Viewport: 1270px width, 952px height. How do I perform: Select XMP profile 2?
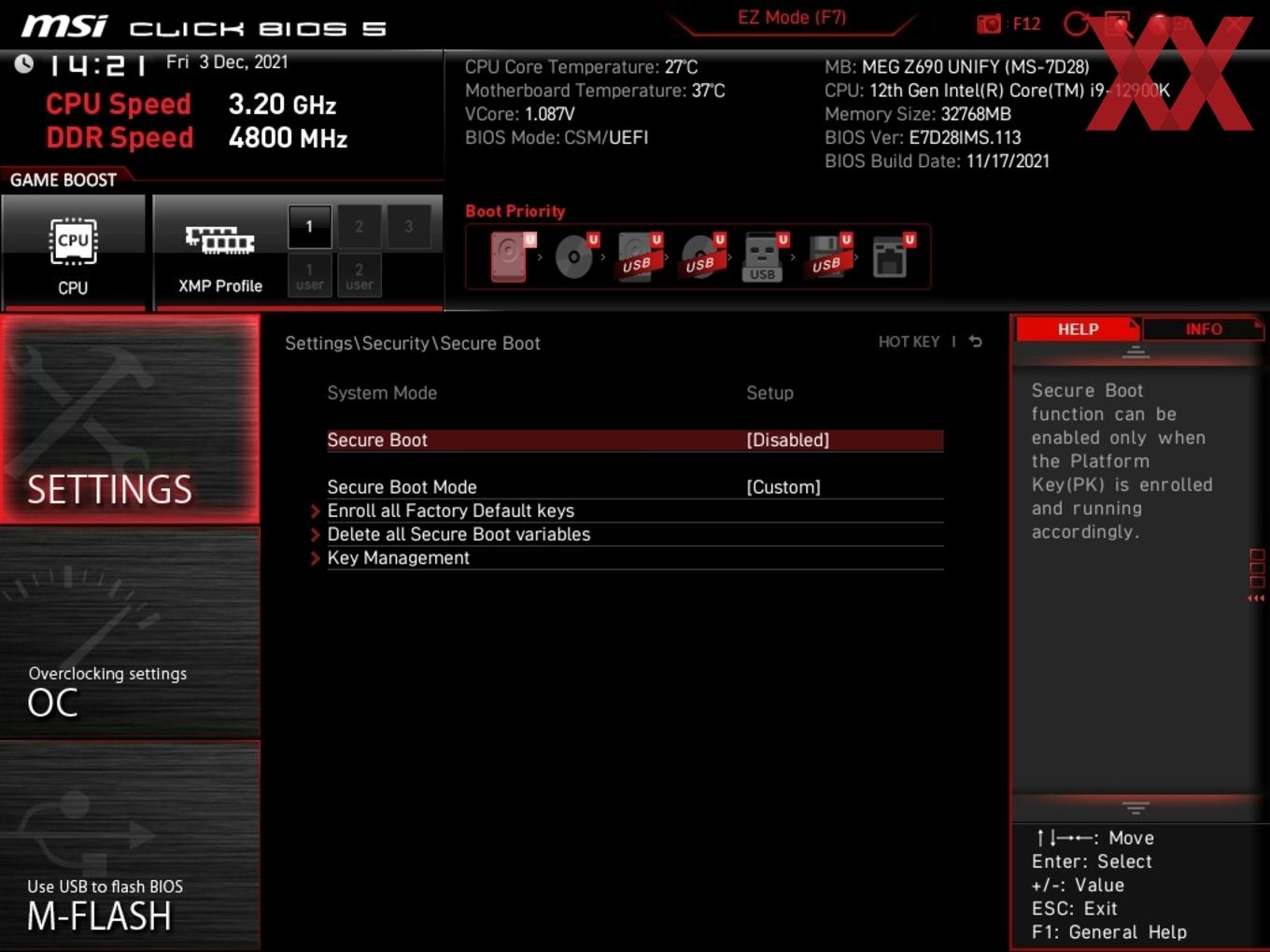pyautogui.click(x=359, y=227)
